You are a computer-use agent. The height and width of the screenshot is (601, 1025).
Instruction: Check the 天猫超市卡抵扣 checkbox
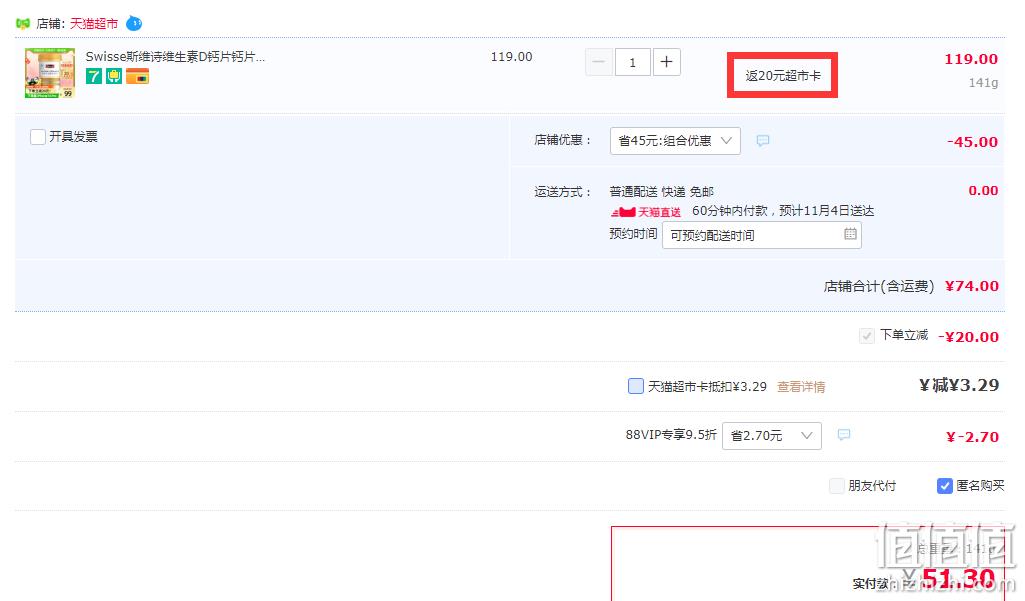(x=635, y=386)
